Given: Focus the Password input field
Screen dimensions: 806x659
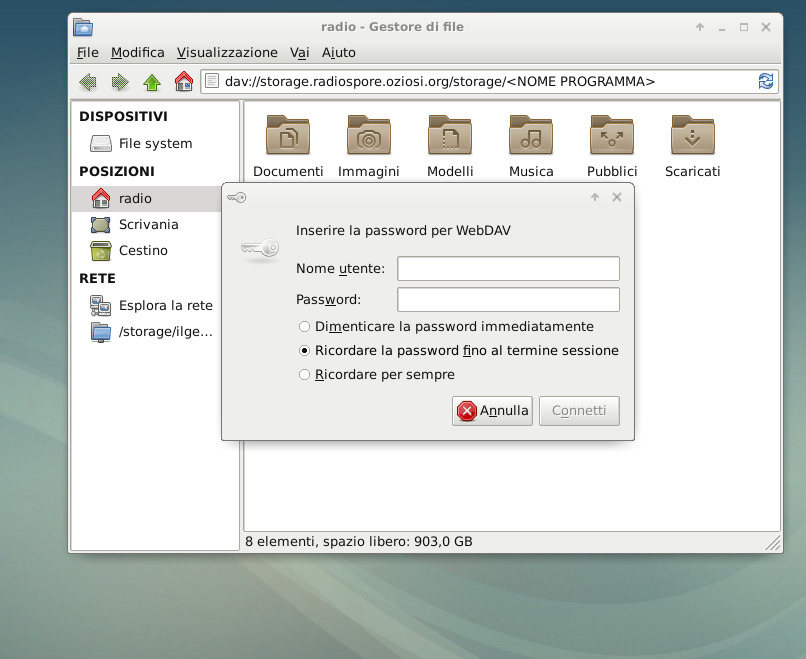Looking at the screenshot, I should pos(508,300).
